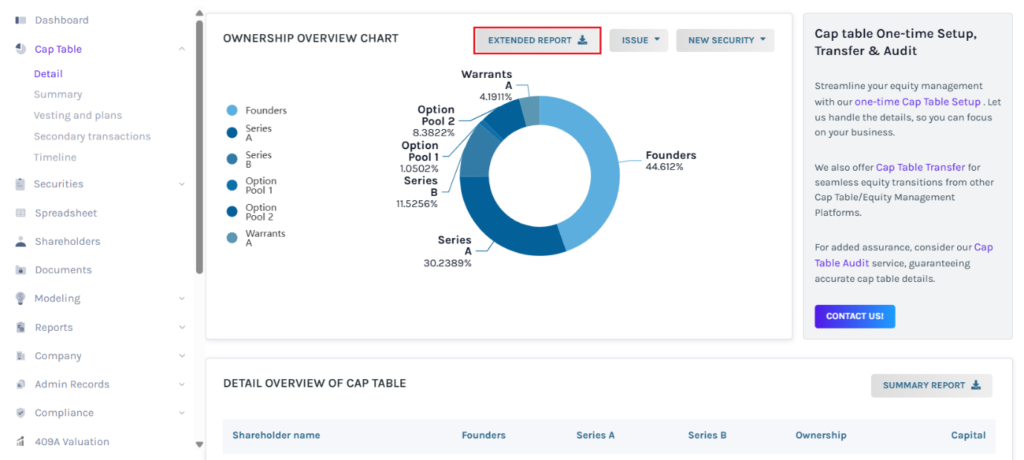The height and width of the screenshot is (460, 1024).
Task: Download the Extended Report
Action: pyautogui.click(x=537, y=40)
